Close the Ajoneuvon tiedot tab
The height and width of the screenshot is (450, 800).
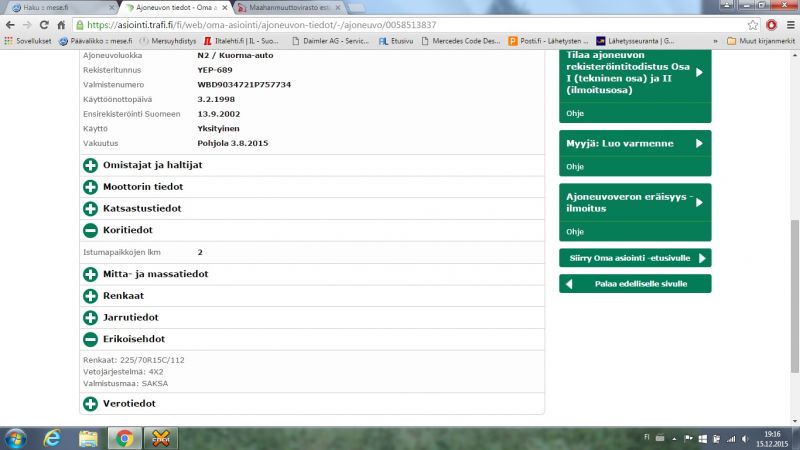224,8
